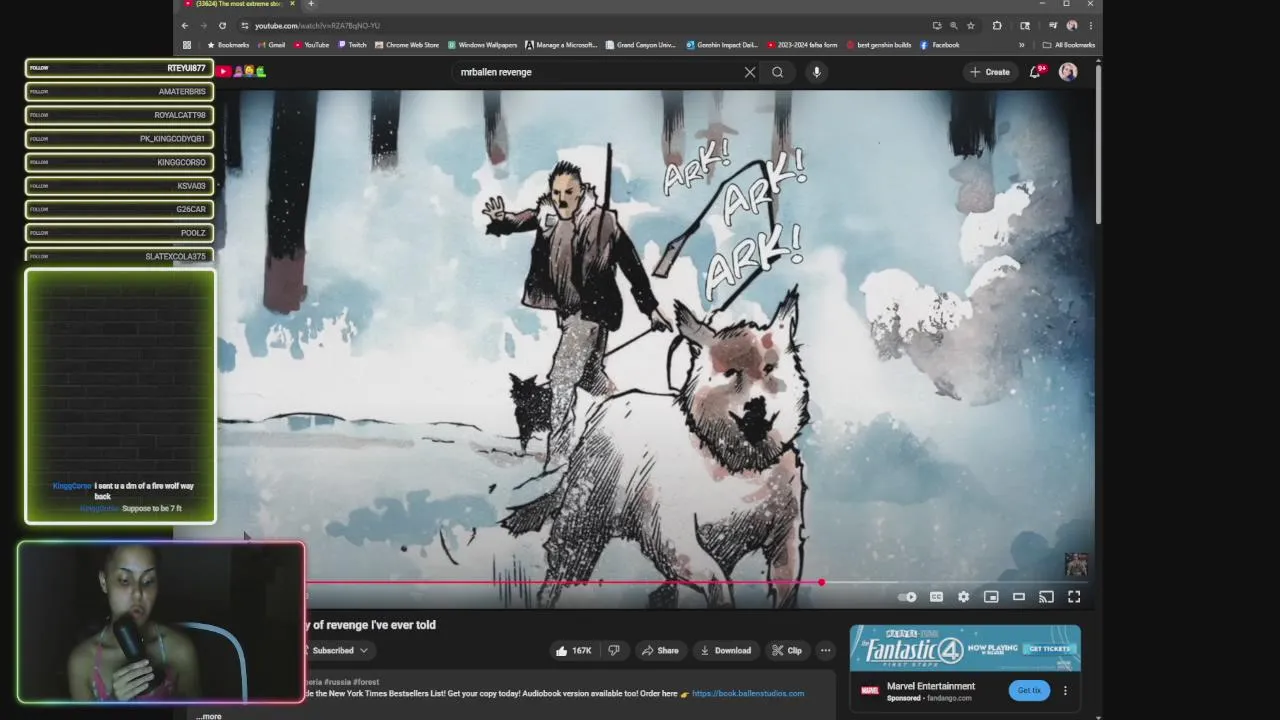1280x720 pixels.
Task: Open Chrome Web Store bookmark
Action: click(x=407, y=45)
